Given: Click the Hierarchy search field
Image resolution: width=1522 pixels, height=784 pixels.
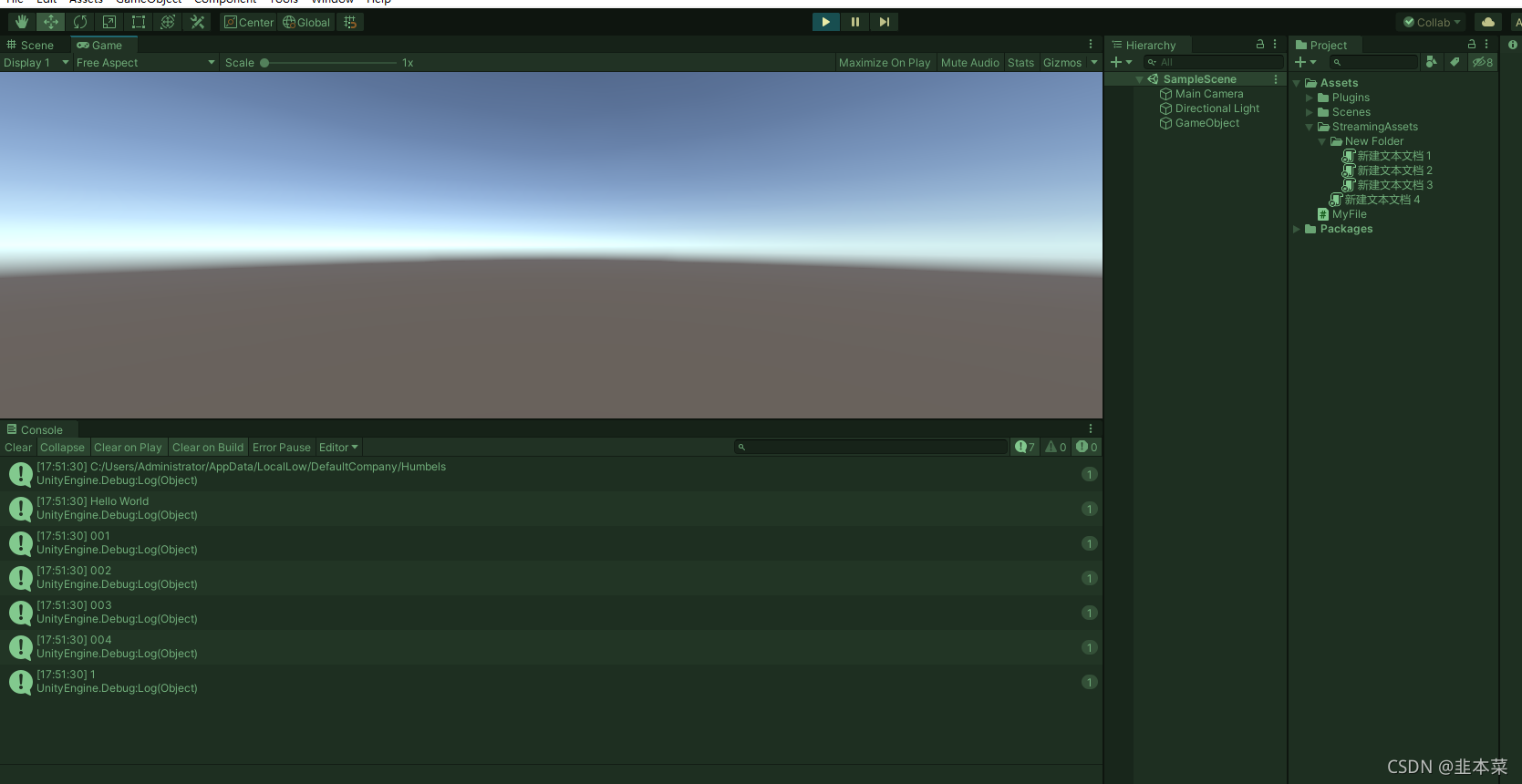Looking at the screenshot, I should pos(1213,62).
